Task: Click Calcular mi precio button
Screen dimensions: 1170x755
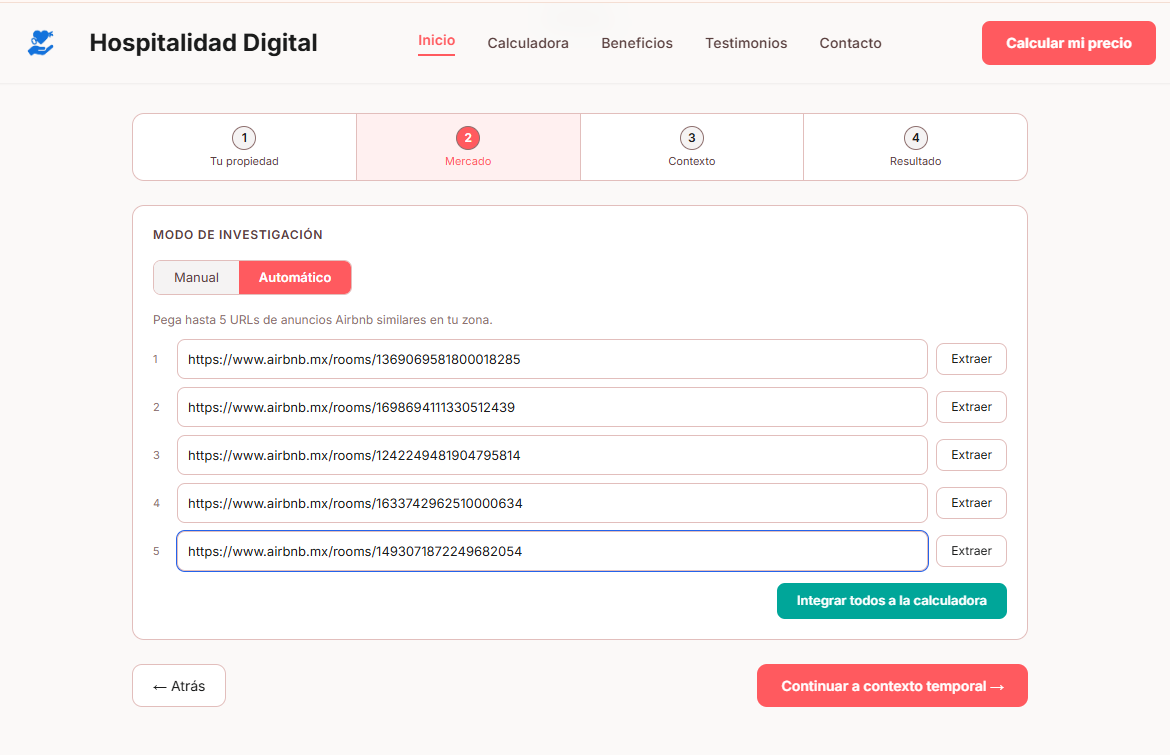Action: coord(1069,43)
